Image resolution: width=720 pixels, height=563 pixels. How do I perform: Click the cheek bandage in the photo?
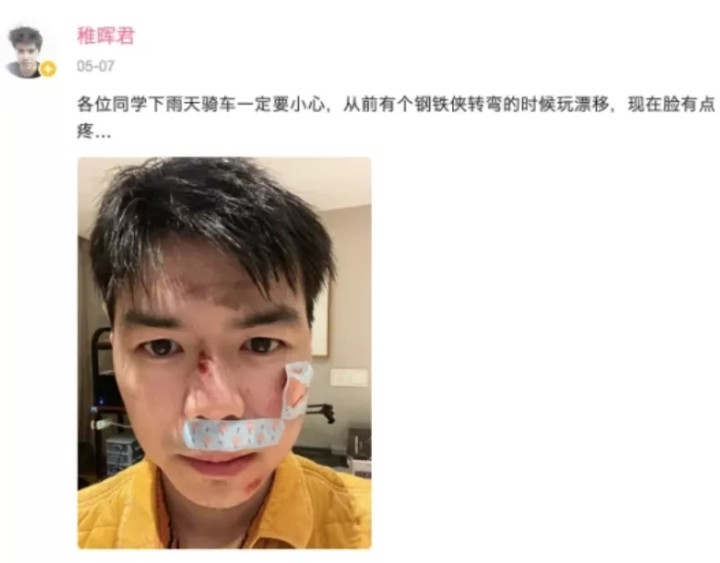pyautogui.click(x=297, y=390)
